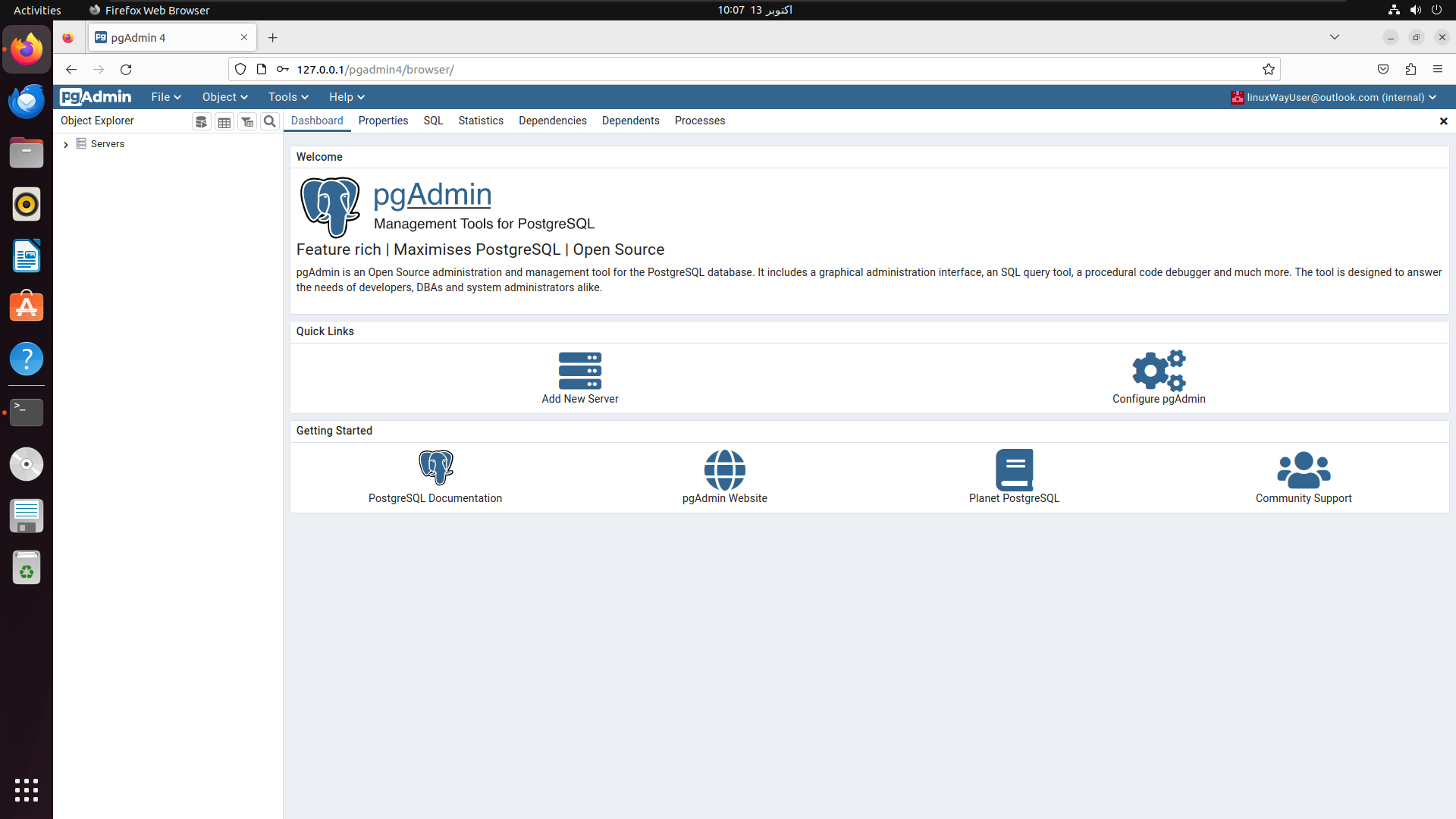Viewport: 1456px width, 819px height.
Task: Close the dashboard panel with X icon
Action: [1443, 121]
